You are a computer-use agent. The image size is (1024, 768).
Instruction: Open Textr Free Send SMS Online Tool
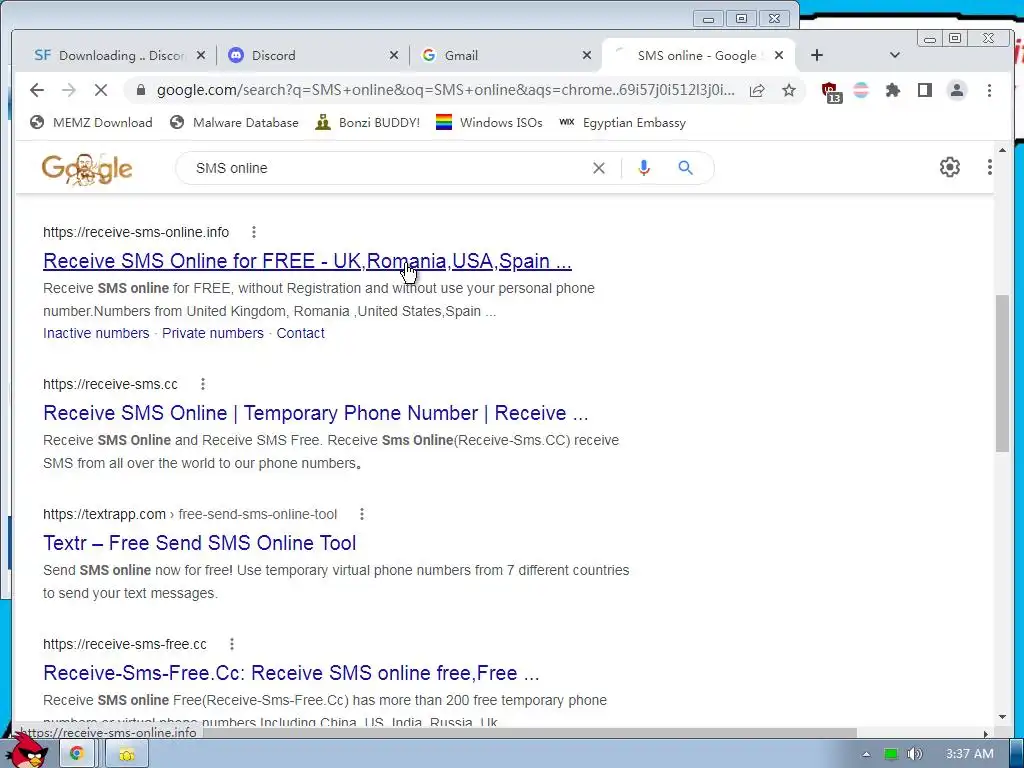coord(199,543)
